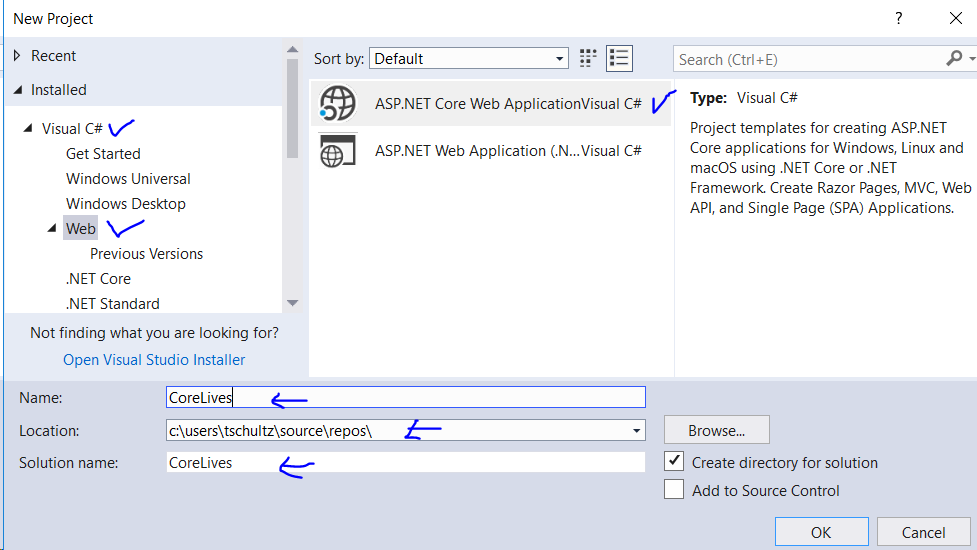Viewport: 977px width, 550px height.
Task: Switch to medium icons list view
Action: (619, 59)
